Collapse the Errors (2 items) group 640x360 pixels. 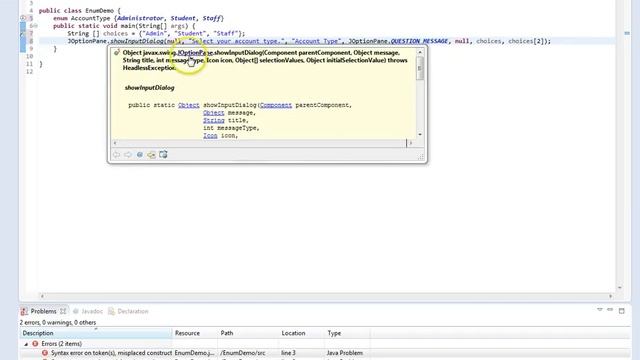(26, 344)
